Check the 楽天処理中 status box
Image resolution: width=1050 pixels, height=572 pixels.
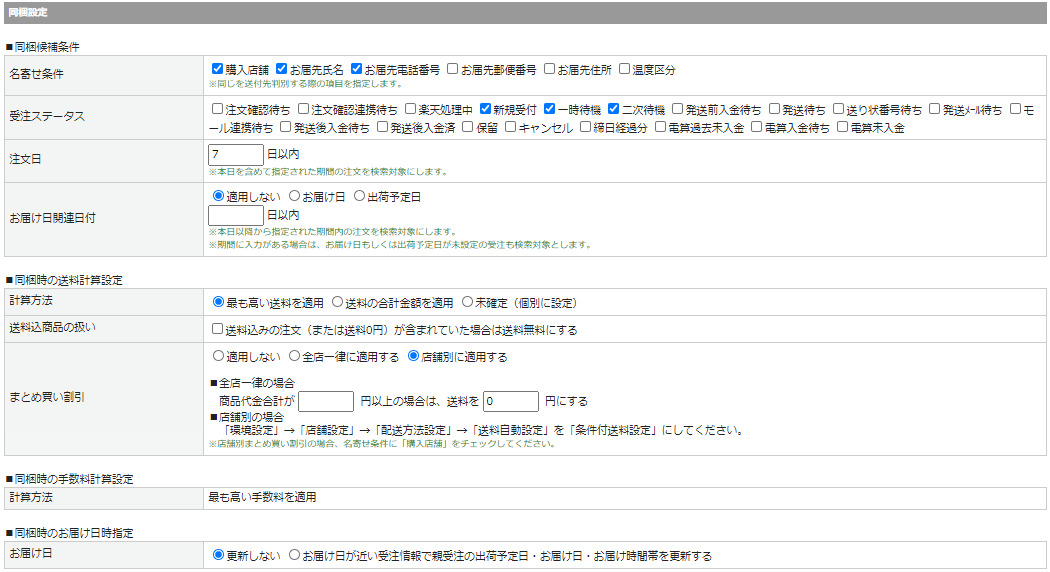pyautogui.click(x=410, y=109)
